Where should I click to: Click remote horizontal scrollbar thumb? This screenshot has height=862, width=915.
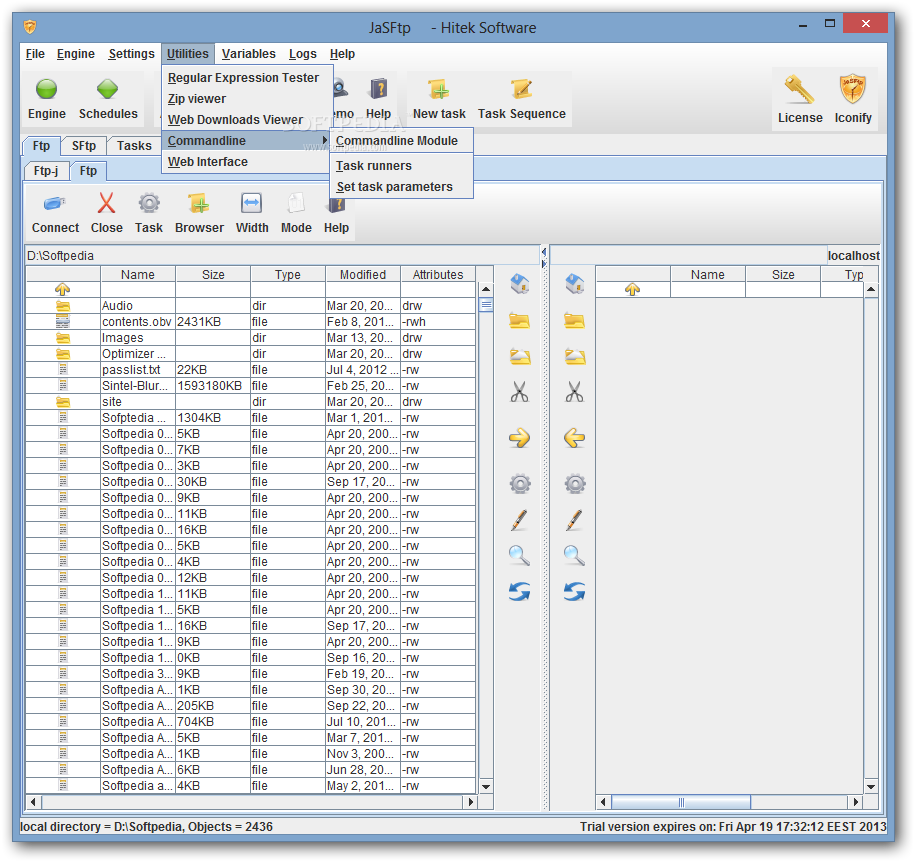681,802
